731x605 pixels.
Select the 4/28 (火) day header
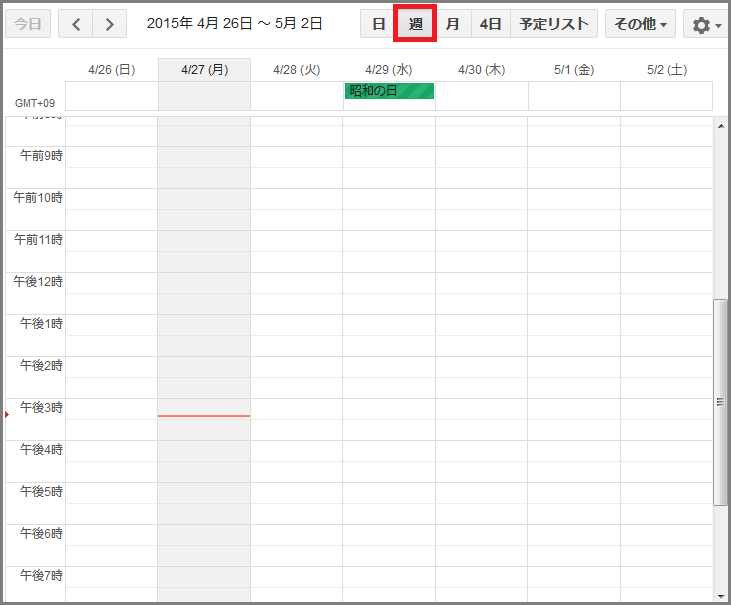pos(297,70)
